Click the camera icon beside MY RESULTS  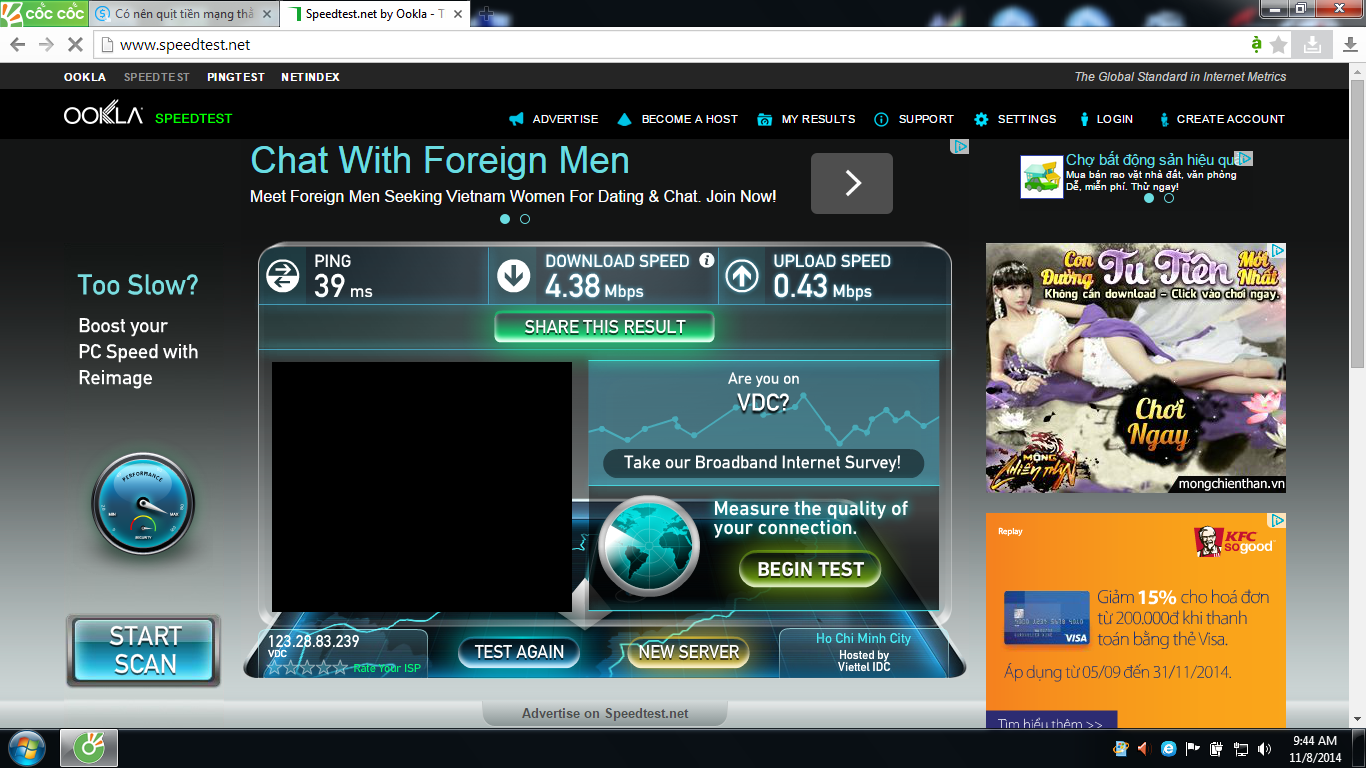pos(765,119)
